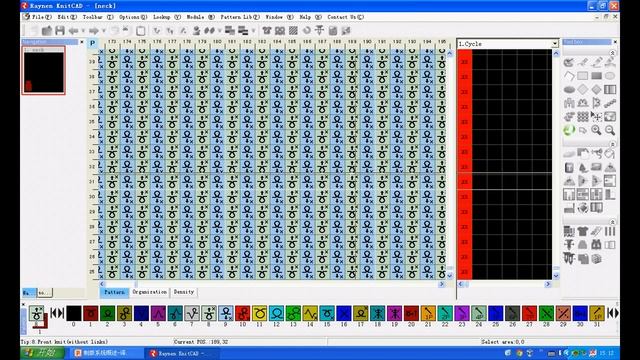This screenshot has width=640, height=360.
Task: Open the Window menu
Action: point(279,17)
